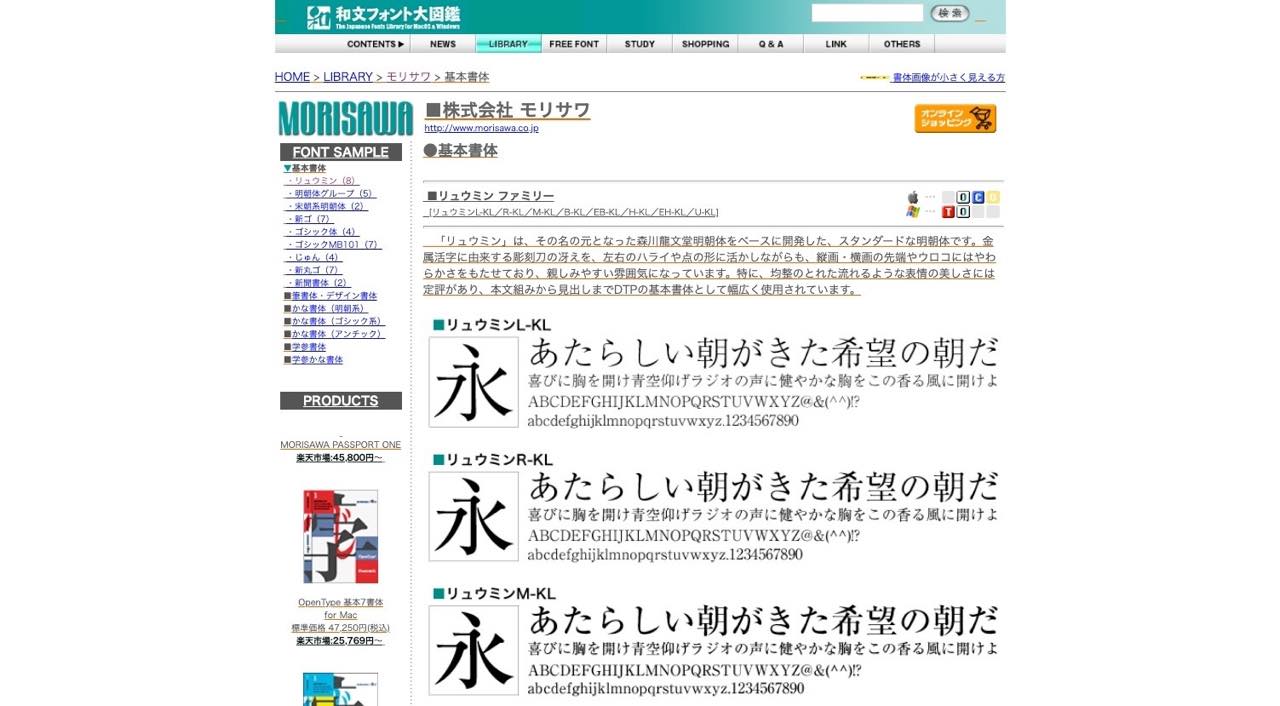1280x706 pixels.
Task: Open the 書体画像が小さく見える方 help link
Action: tap(948, 77)
